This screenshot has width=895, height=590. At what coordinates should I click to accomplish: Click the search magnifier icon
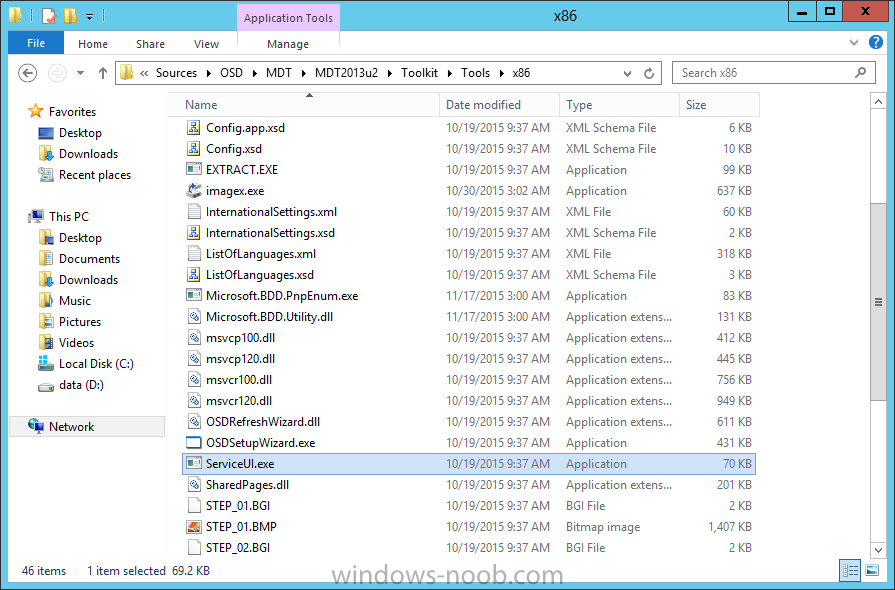[x=860, y=72]
